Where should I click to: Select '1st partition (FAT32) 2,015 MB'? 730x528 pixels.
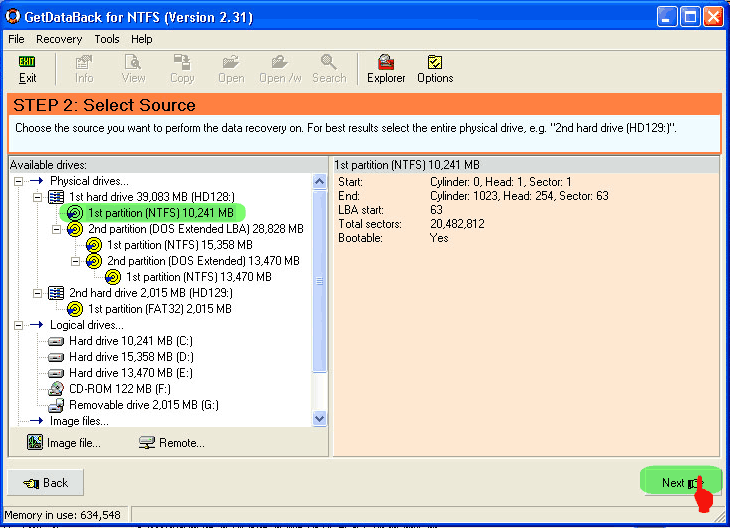tap(160, 309)
